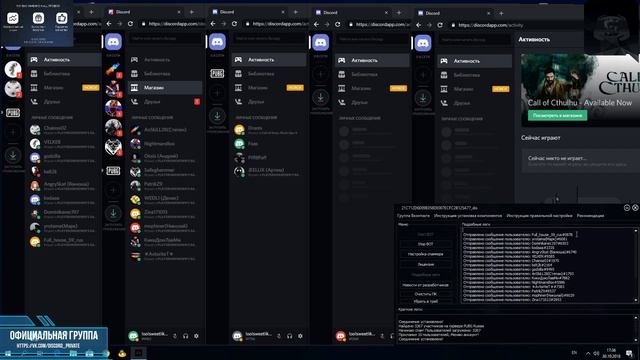Screen dimensions: 640x360
Task: Open Discord home in the Магазин-selected window
Action: (113, 42)
